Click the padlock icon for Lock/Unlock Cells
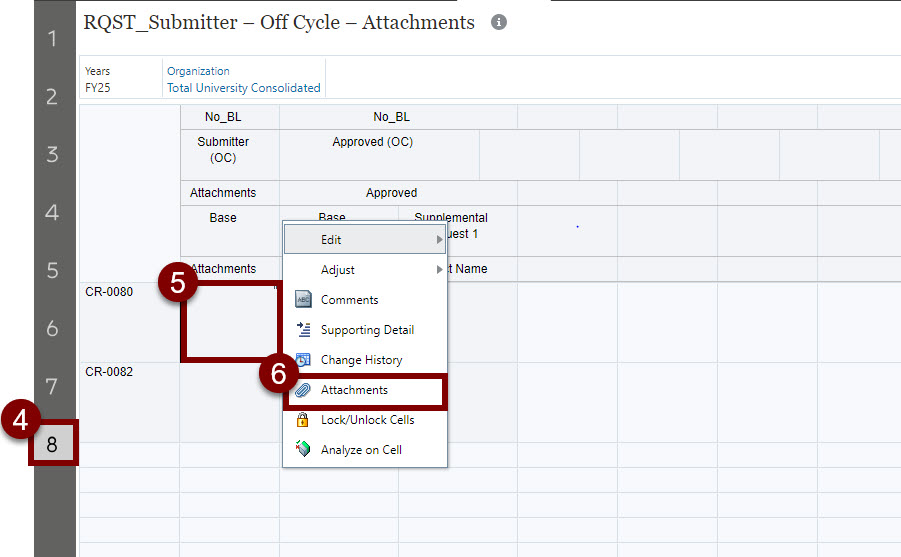Viewport: 901px width, 557px height. pos(303,420)
